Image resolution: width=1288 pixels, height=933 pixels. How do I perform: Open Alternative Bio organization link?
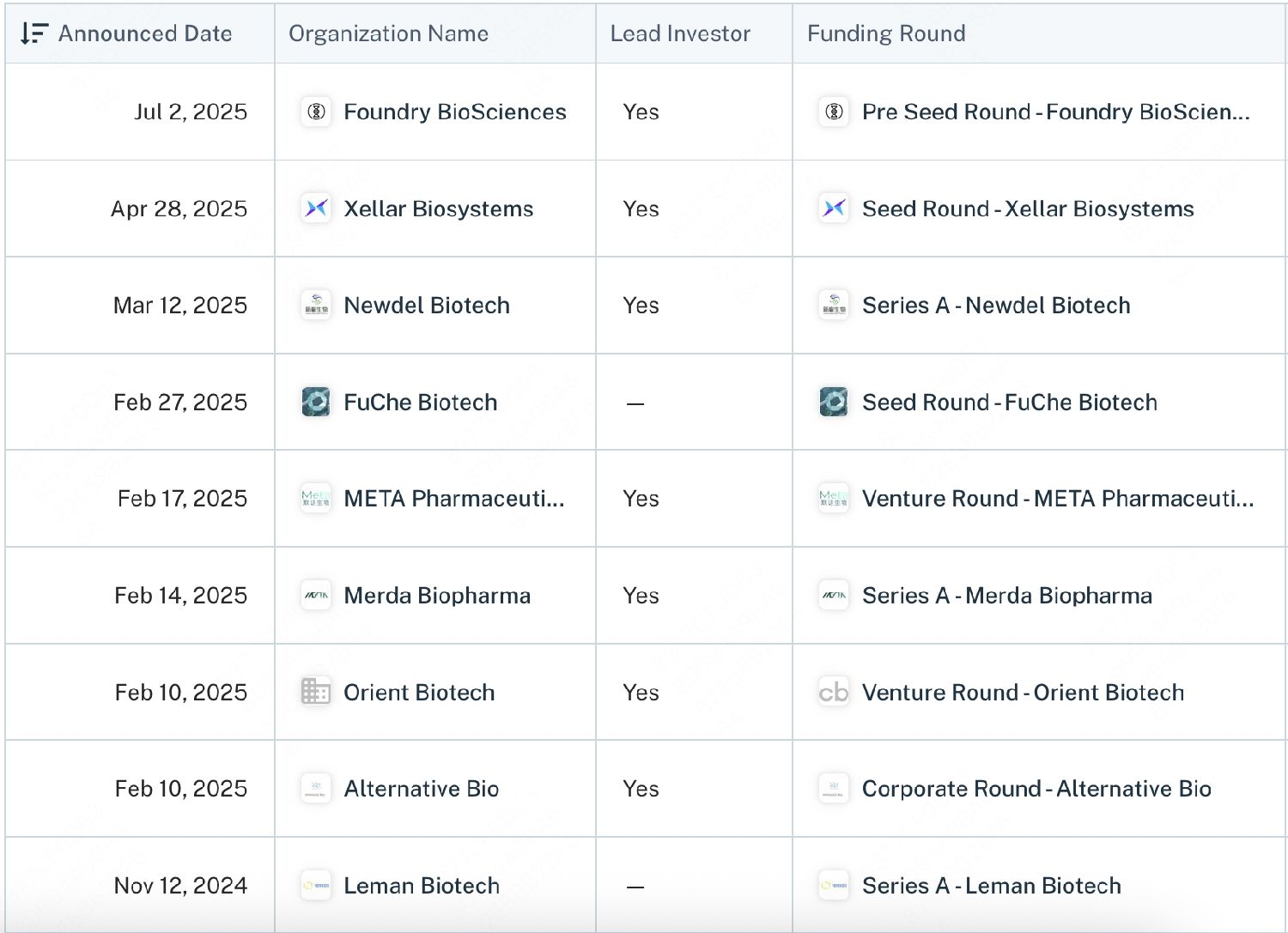pyautogui.click(x=421, y=789)
